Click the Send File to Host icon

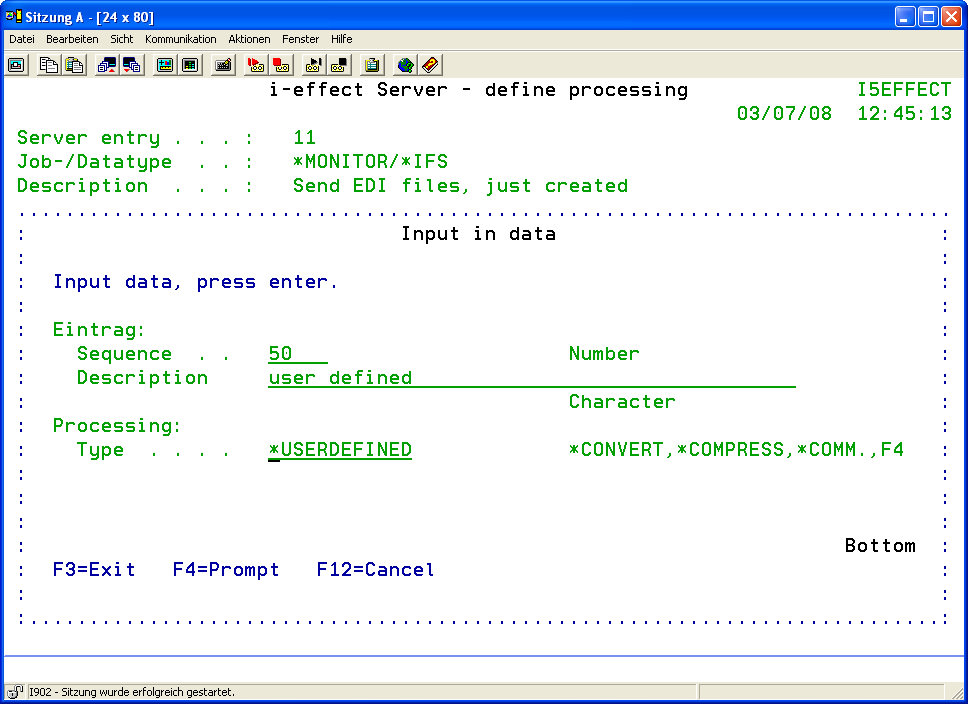[107, 65]
